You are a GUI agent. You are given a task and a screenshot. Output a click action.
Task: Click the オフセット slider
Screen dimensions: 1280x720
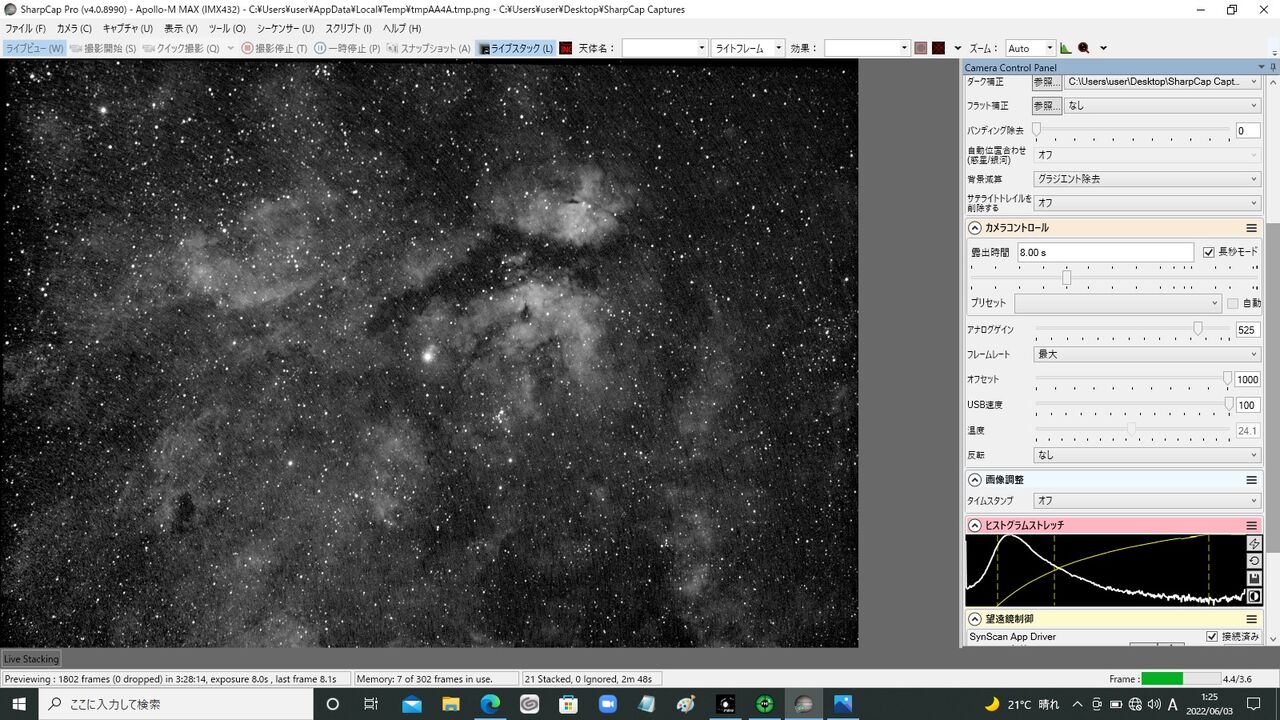(x=1132, y=379)
